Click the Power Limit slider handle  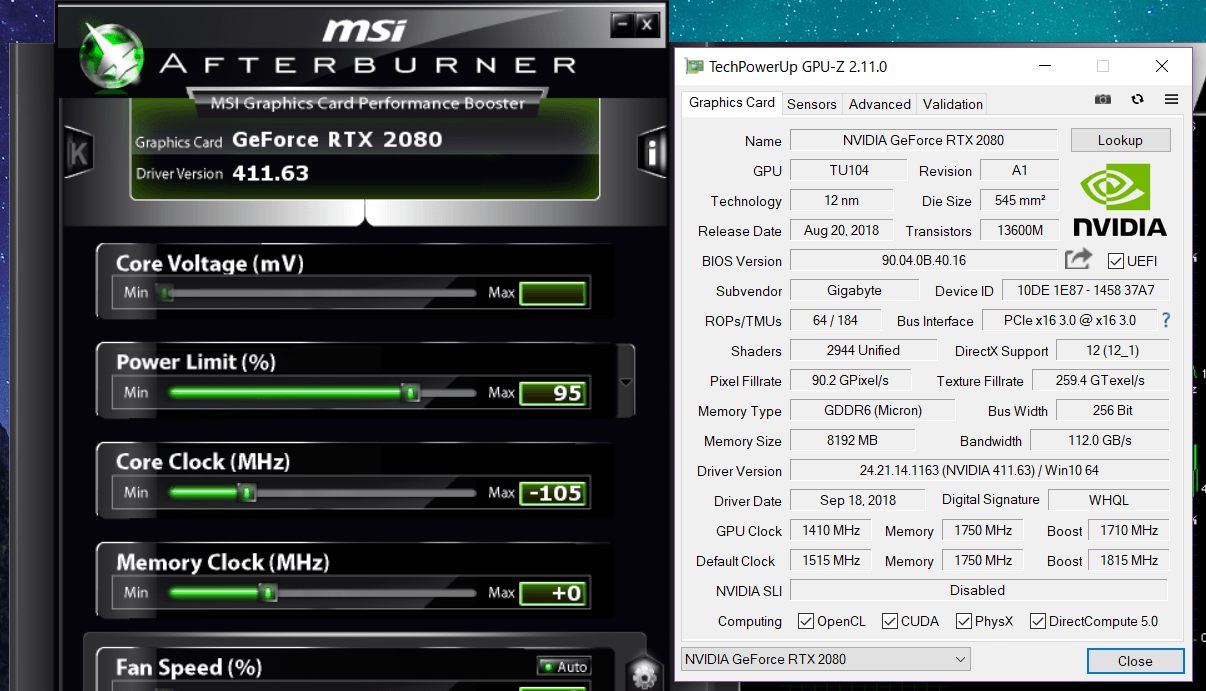coord(411,392)
